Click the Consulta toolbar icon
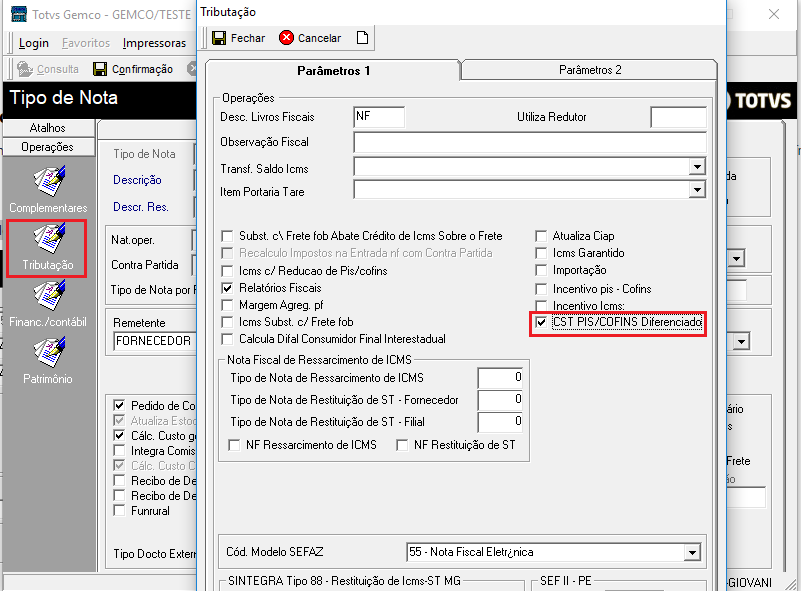The height and width of the screenshot is (591, 801). (x=25, y=69)
